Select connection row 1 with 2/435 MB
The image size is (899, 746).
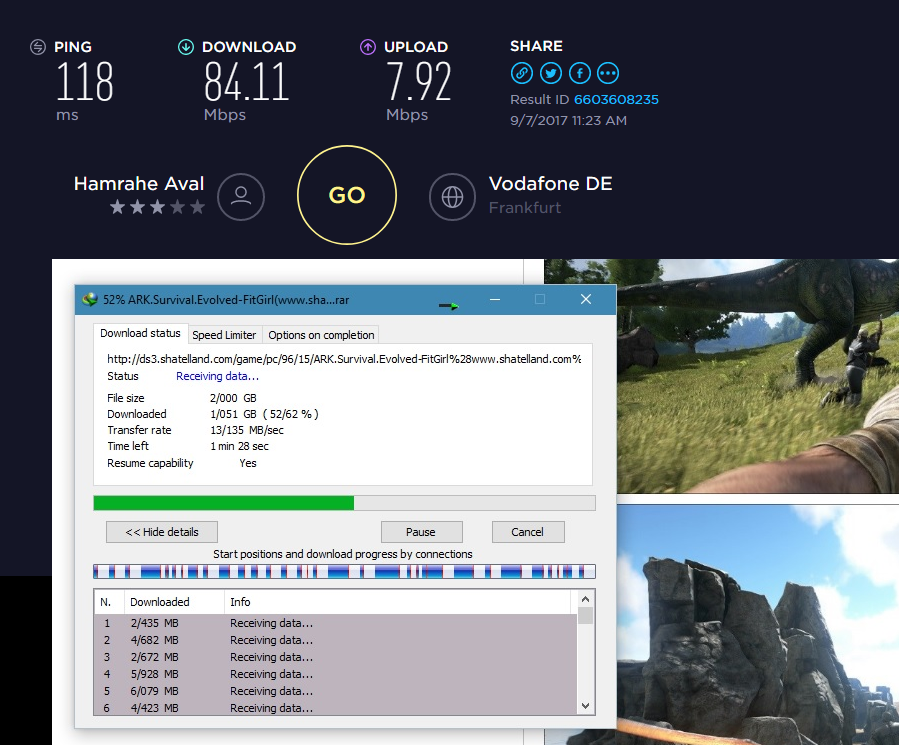335,623
